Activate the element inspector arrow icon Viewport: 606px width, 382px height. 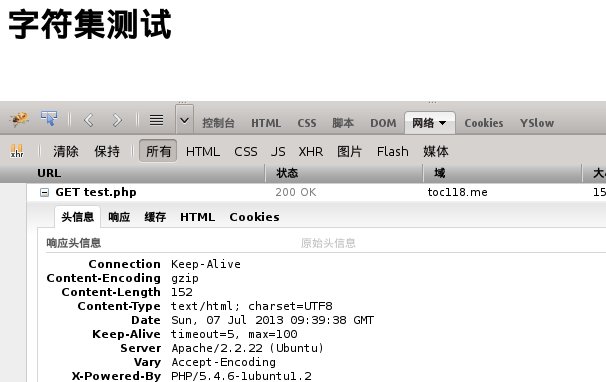coord(49,119)
